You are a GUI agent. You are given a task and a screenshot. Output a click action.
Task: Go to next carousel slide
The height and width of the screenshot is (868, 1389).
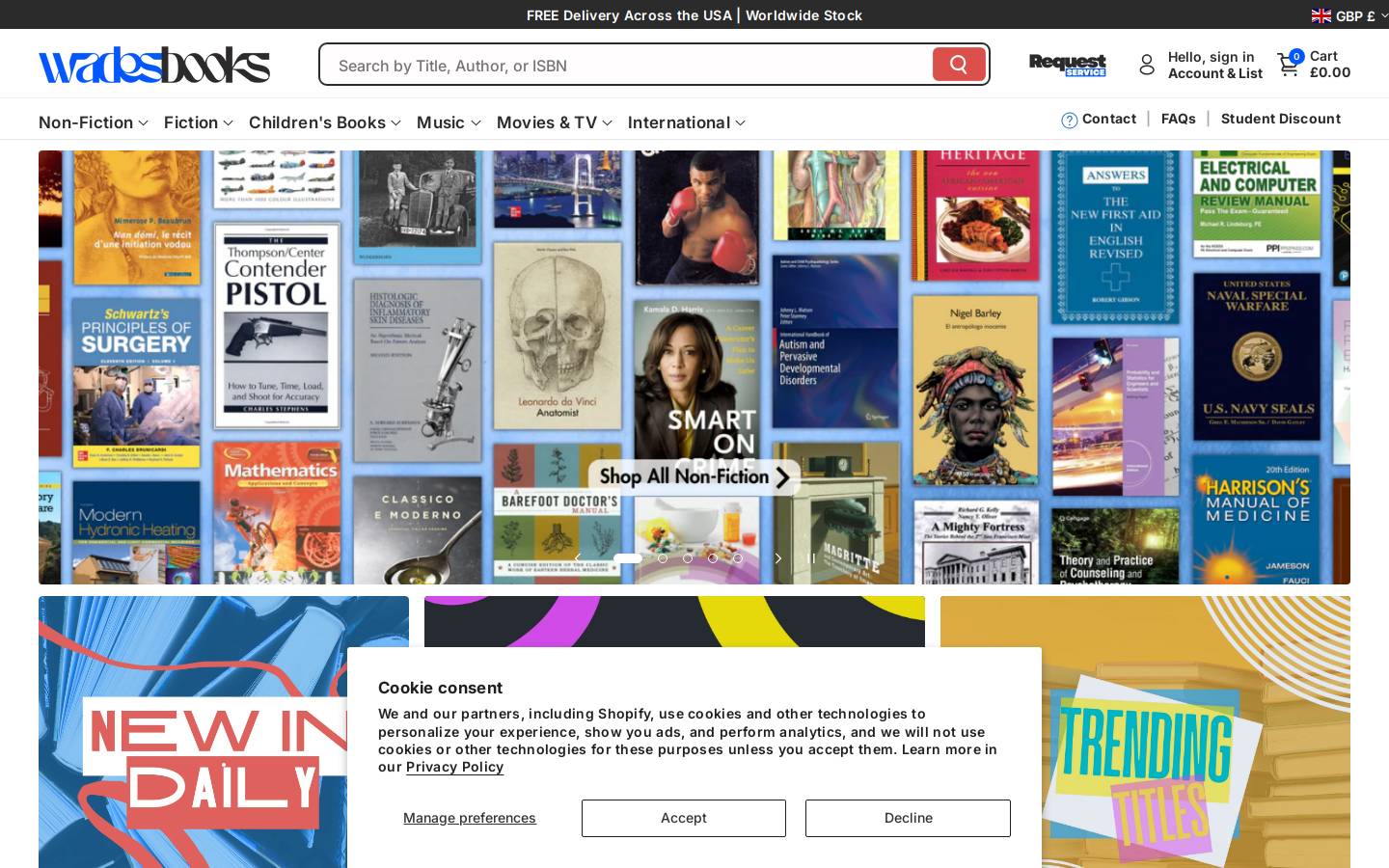click(x=778, y=558)
